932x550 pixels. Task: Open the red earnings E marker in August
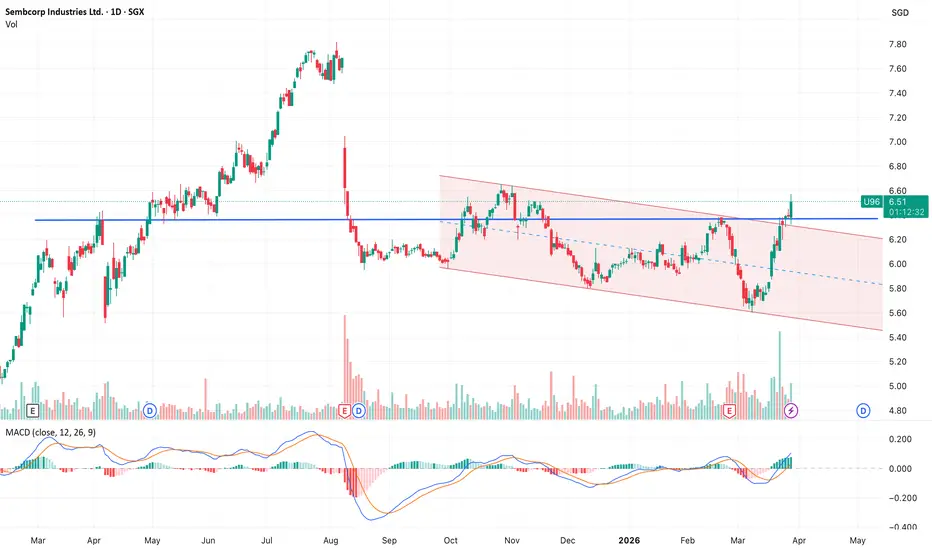pos(344,410)
